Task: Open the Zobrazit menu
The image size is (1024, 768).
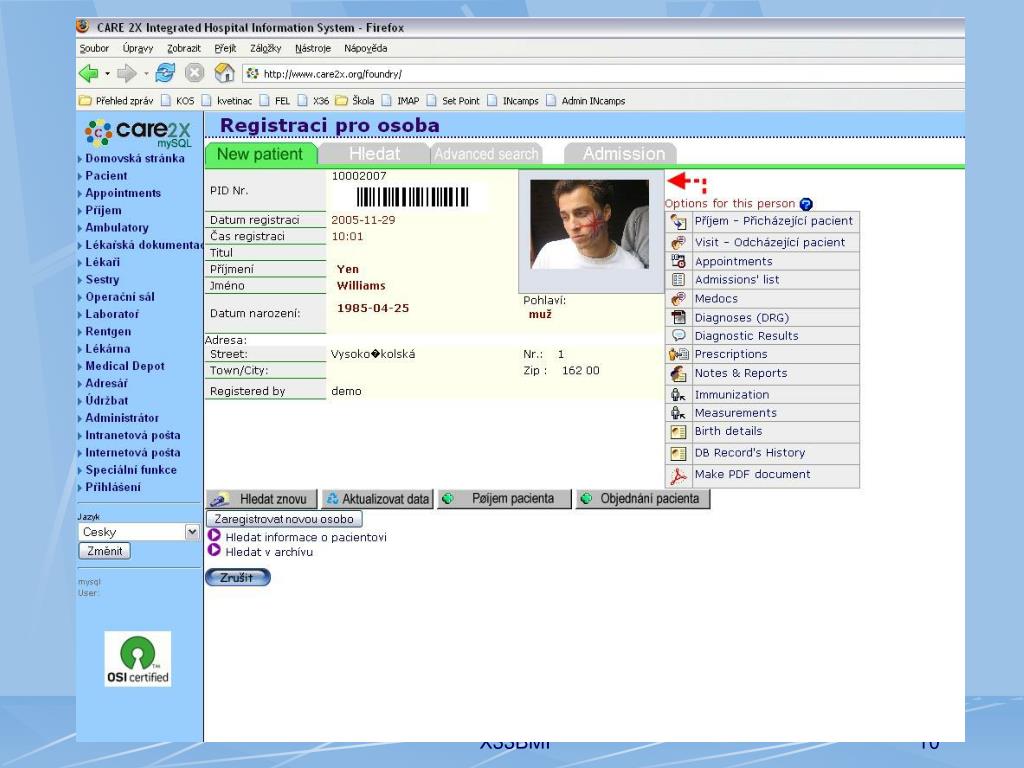Action: coord(184,48)
